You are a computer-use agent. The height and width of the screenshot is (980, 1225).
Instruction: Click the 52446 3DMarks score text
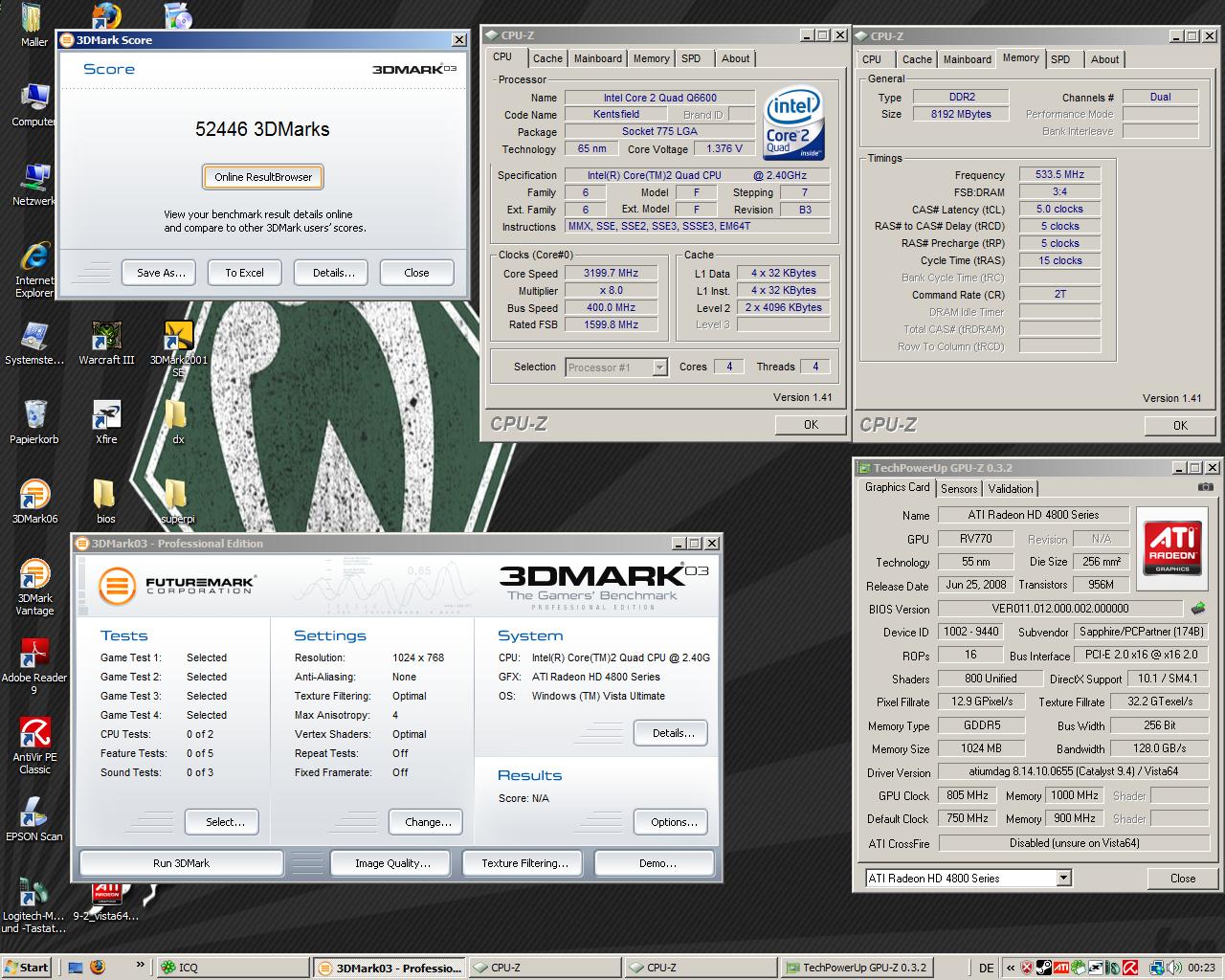point(262,129)
